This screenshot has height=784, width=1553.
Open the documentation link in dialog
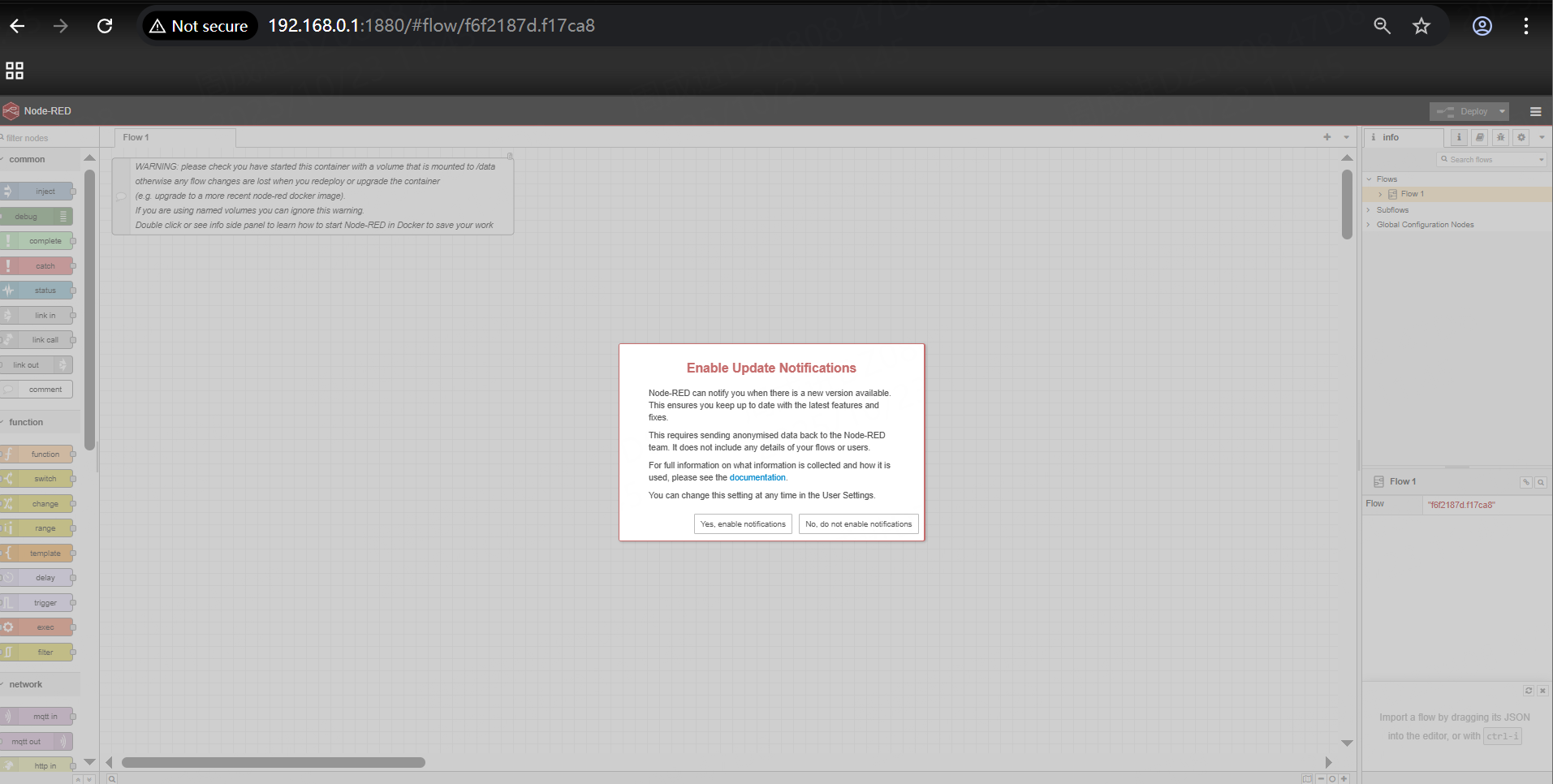pos(757,478)
